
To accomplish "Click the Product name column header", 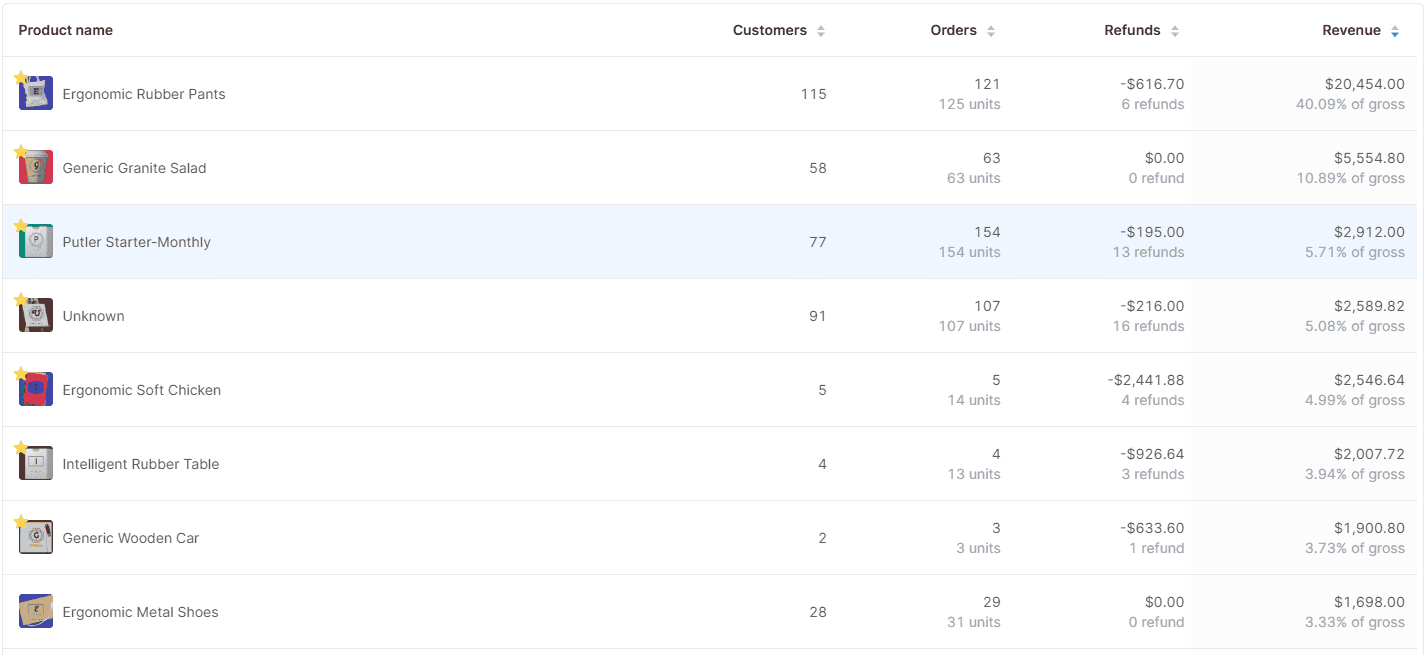I will (x=66, y=31).
